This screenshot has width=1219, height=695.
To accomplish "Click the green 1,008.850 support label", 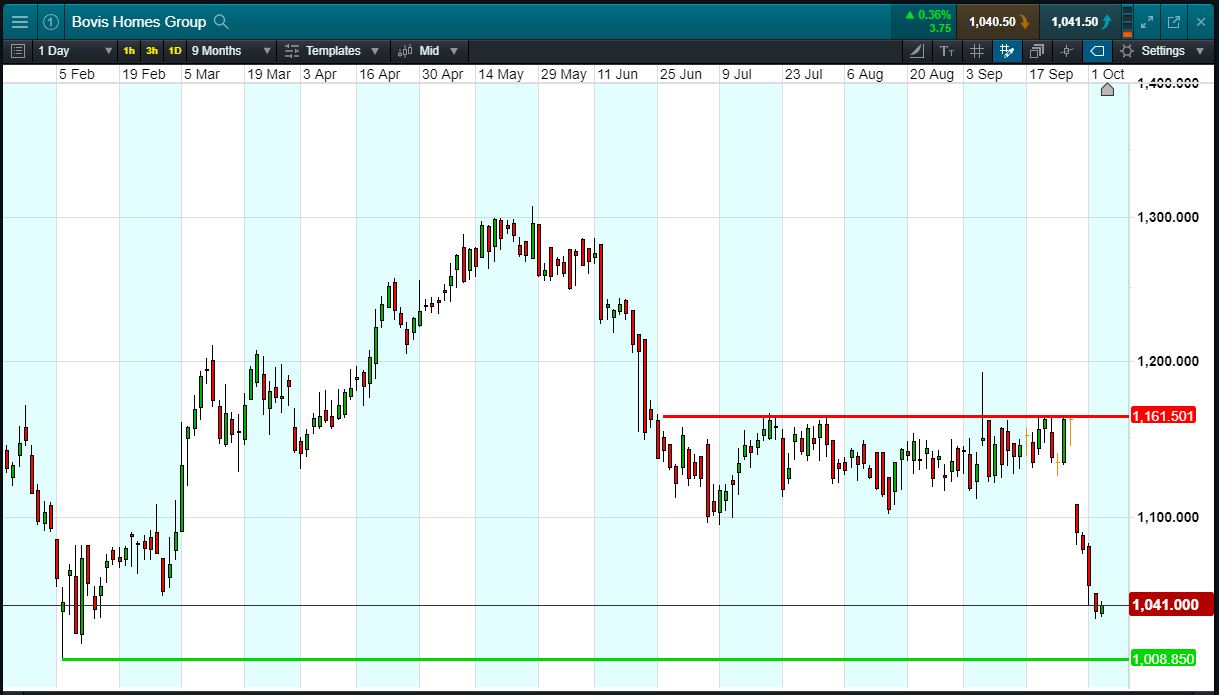I will click(x=1162, y=659).
